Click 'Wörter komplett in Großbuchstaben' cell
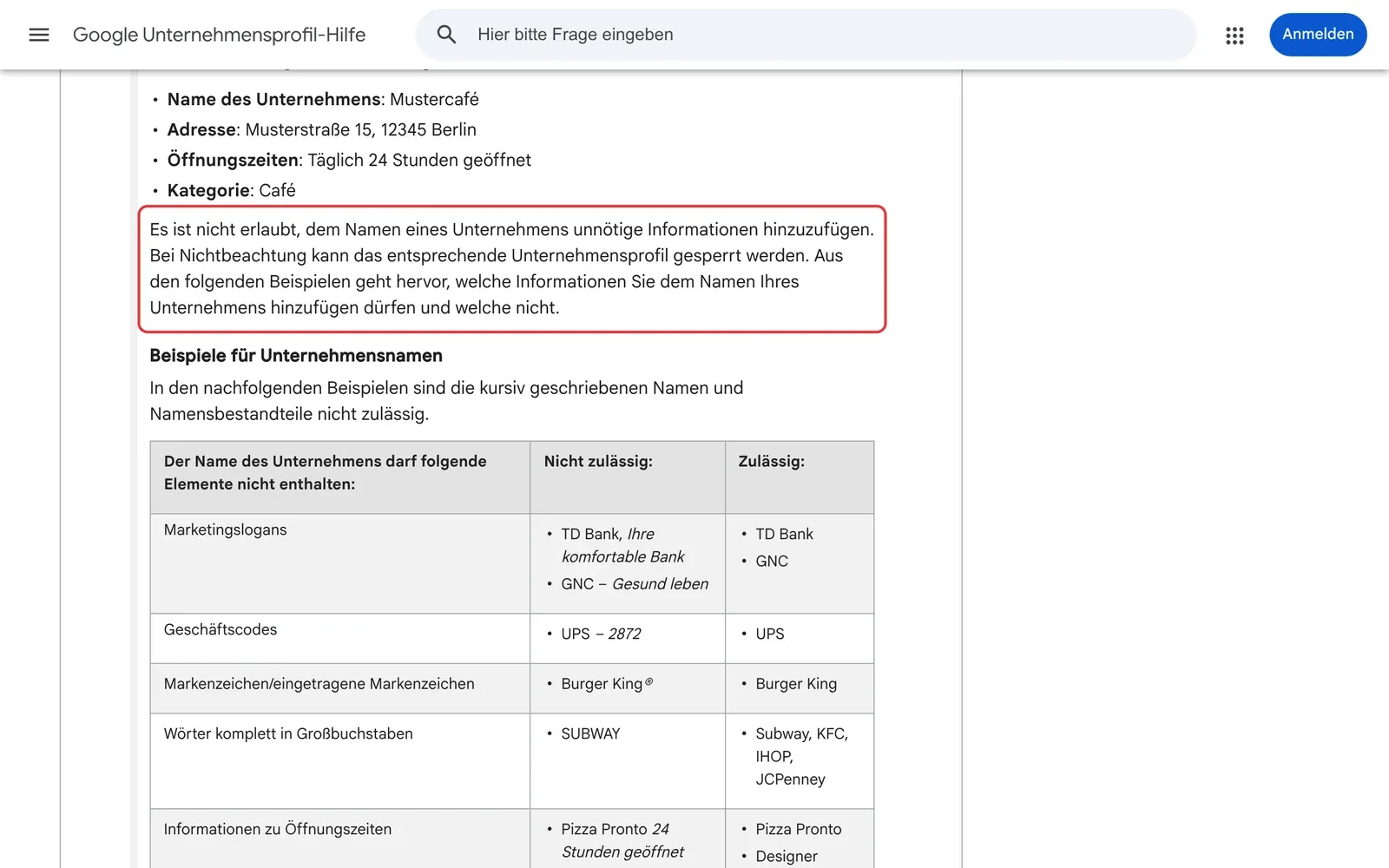This screenshot has height=868, width=1389. (339, 760)
